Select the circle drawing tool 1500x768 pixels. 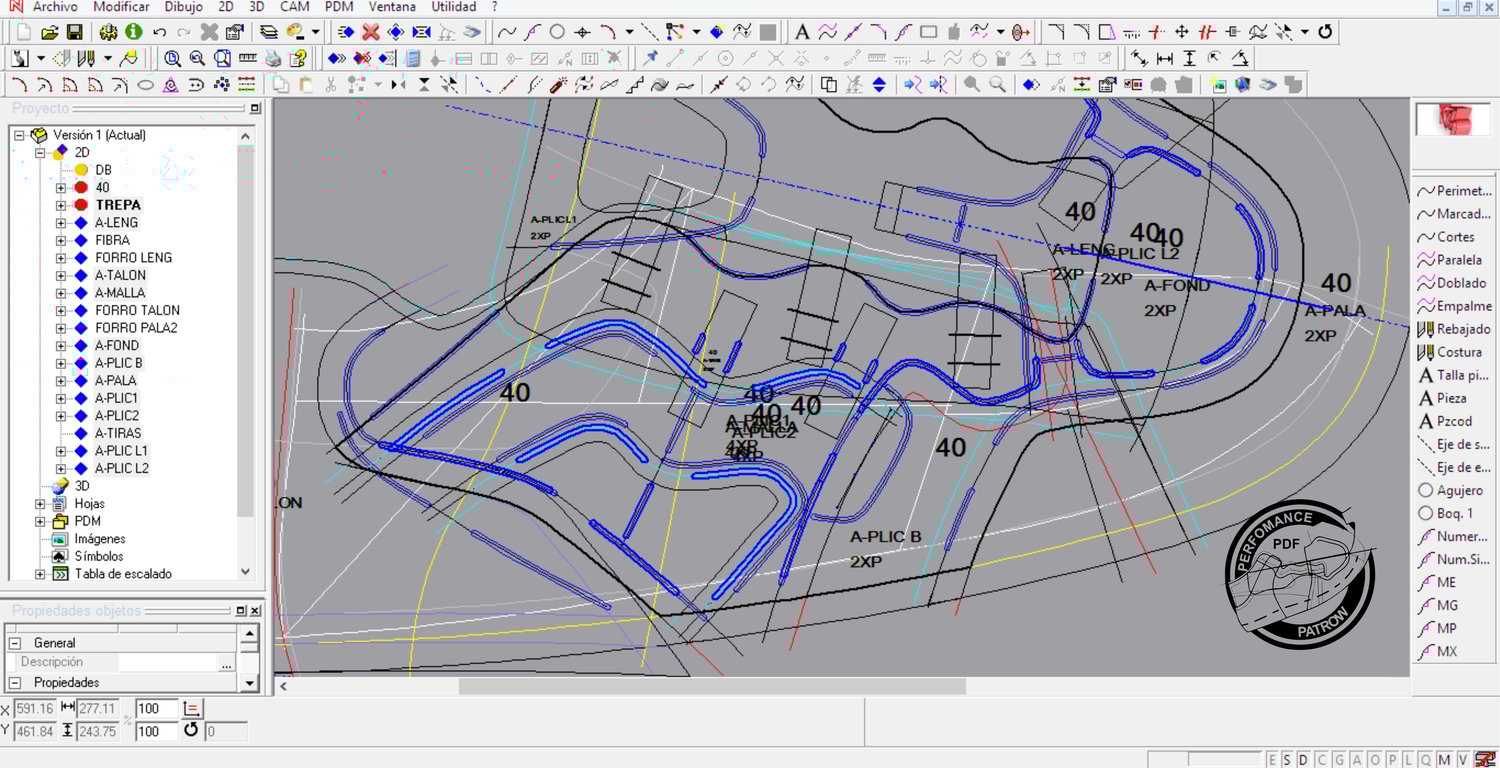pos(557,32)
